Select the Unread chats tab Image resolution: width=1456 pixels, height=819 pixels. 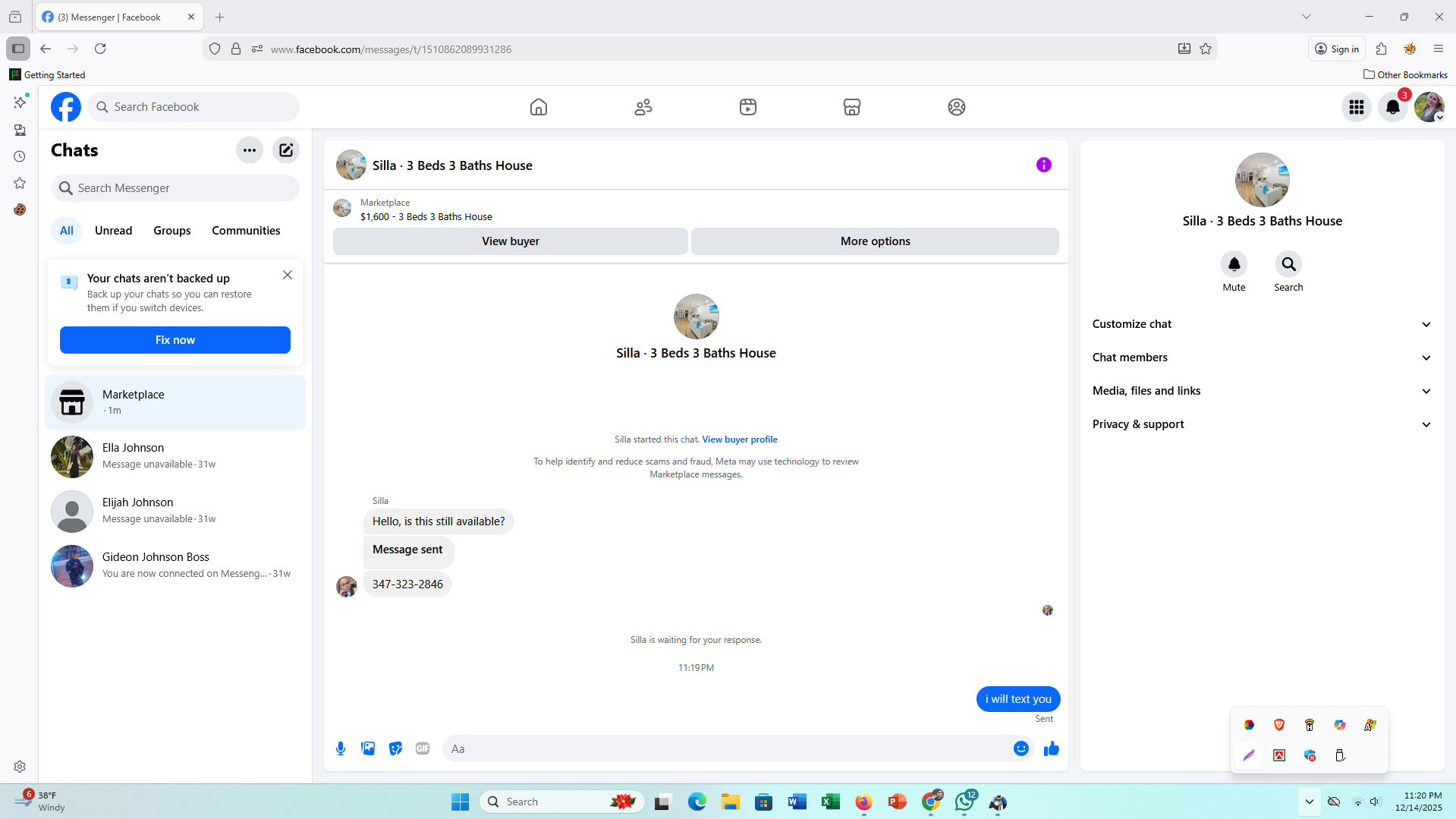coord(113,231)
